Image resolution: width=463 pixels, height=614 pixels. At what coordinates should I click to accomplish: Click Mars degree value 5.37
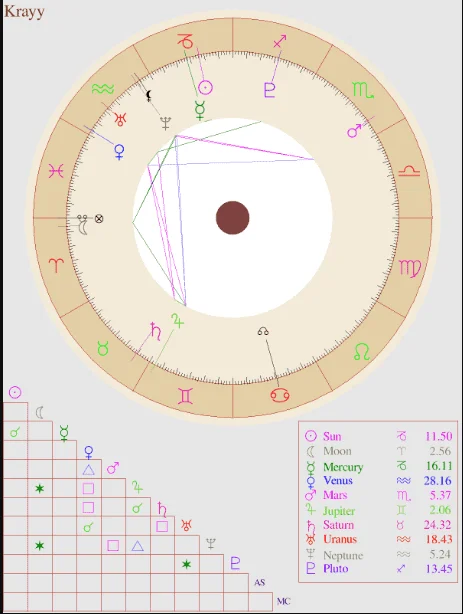point(441,495)
